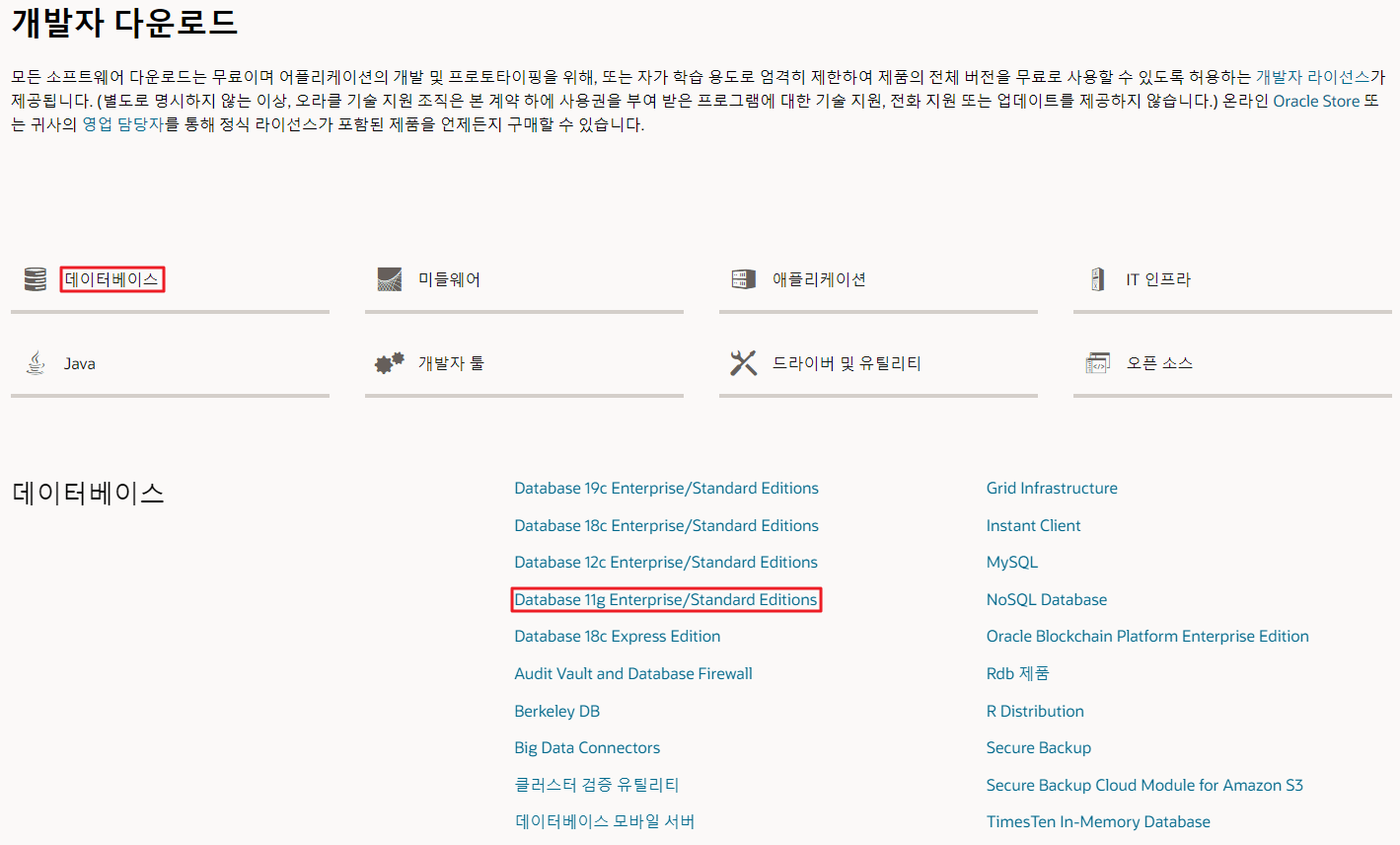Switch to the 개발자 툴 category
Screen dimensions: 1400x845
tap(451, 363)
